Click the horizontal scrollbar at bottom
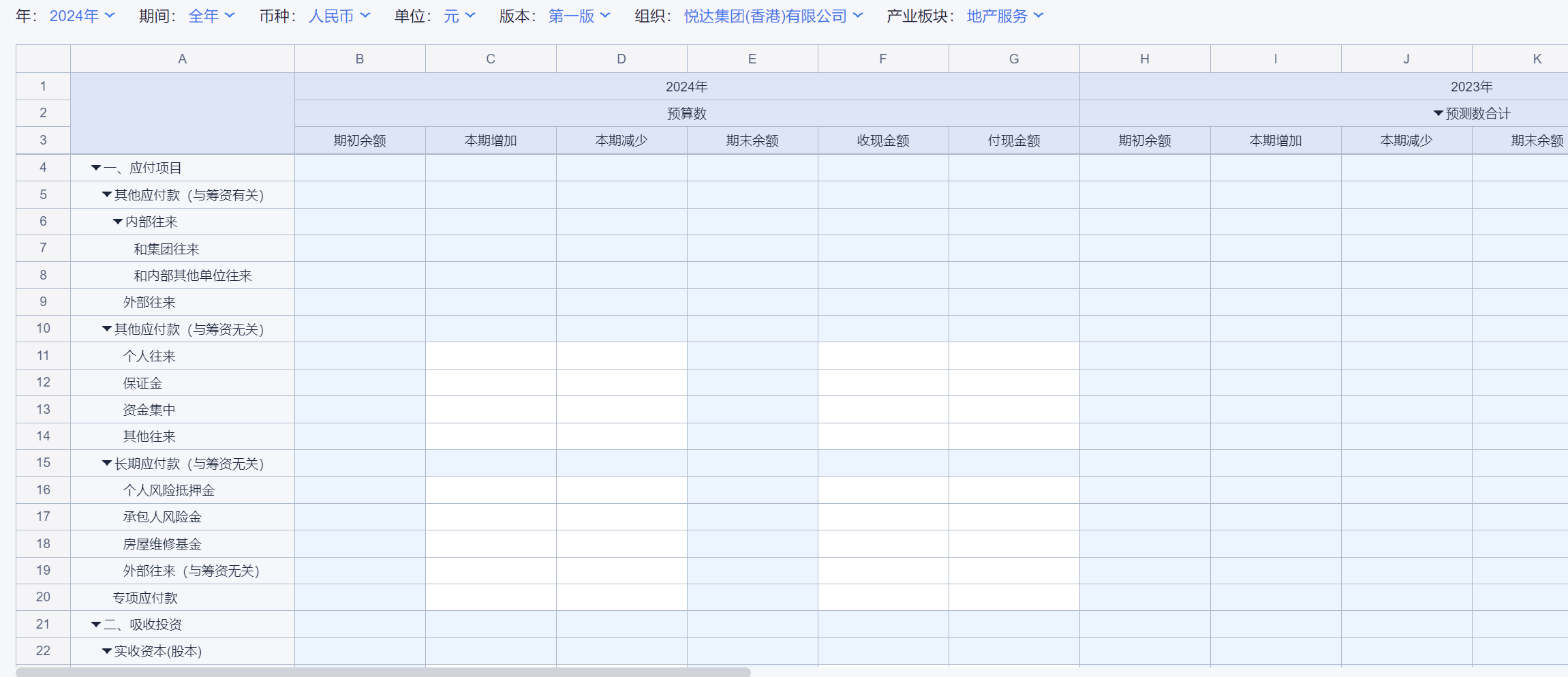Image resolution: width=1568 pixels, height=677 pixels. [x=383, y=672]
